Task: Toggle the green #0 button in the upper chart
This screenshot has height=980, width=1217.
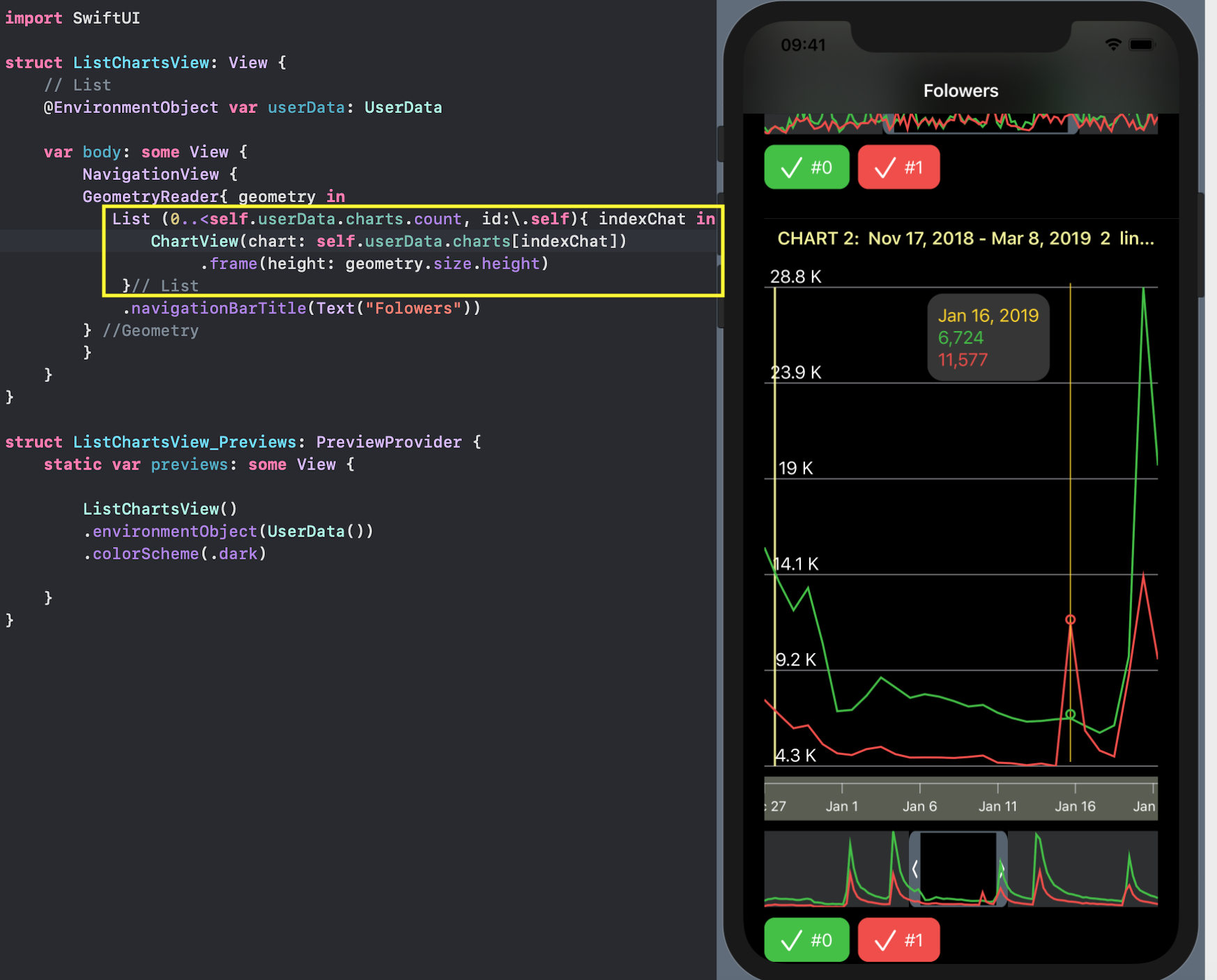Action: 806,167
